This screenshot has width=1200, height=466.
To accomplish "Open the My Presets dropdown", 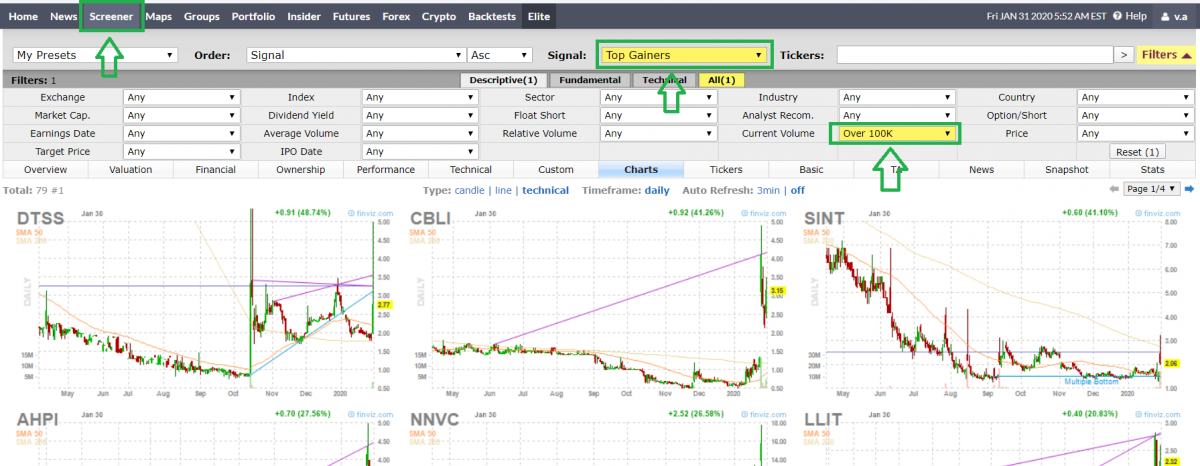I will [94, 55].
